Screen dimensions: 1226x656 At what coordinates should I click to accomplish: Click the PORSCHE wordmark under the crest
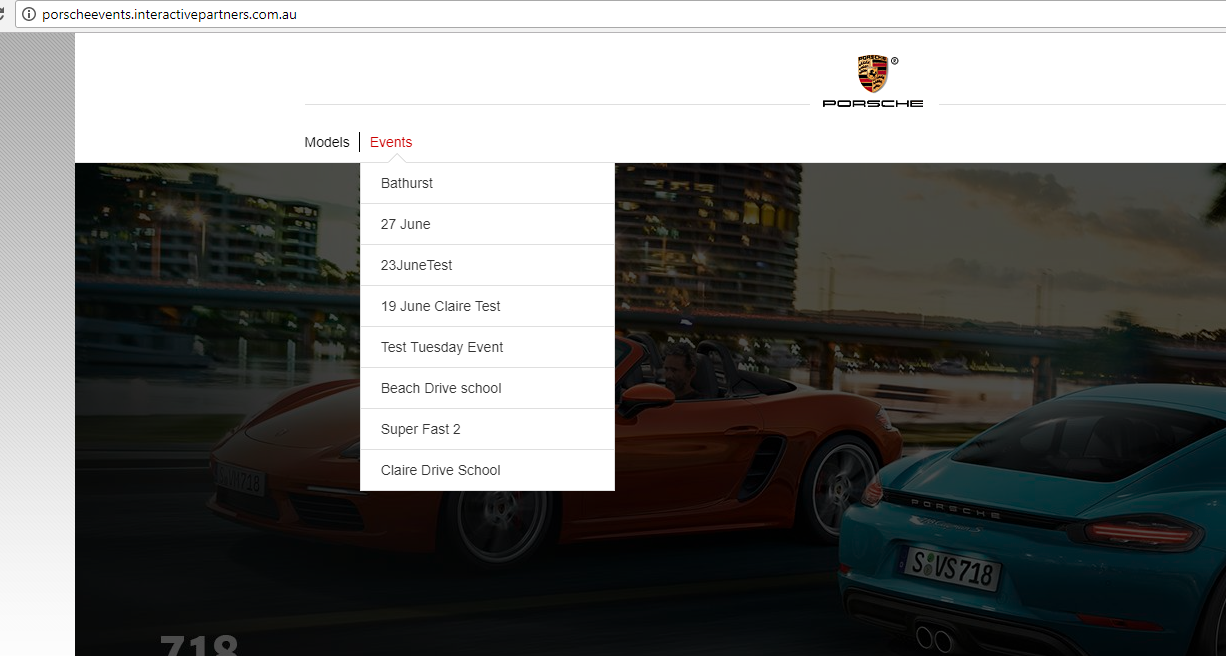pyautogui.click(x=873, y=104)
